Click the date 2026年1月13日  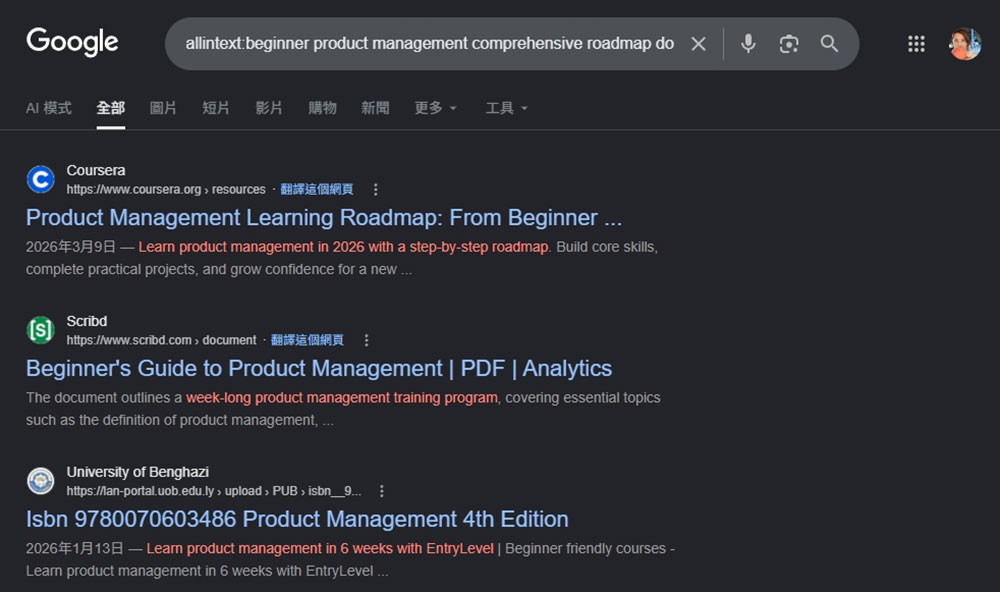click(x=75, y=549)
